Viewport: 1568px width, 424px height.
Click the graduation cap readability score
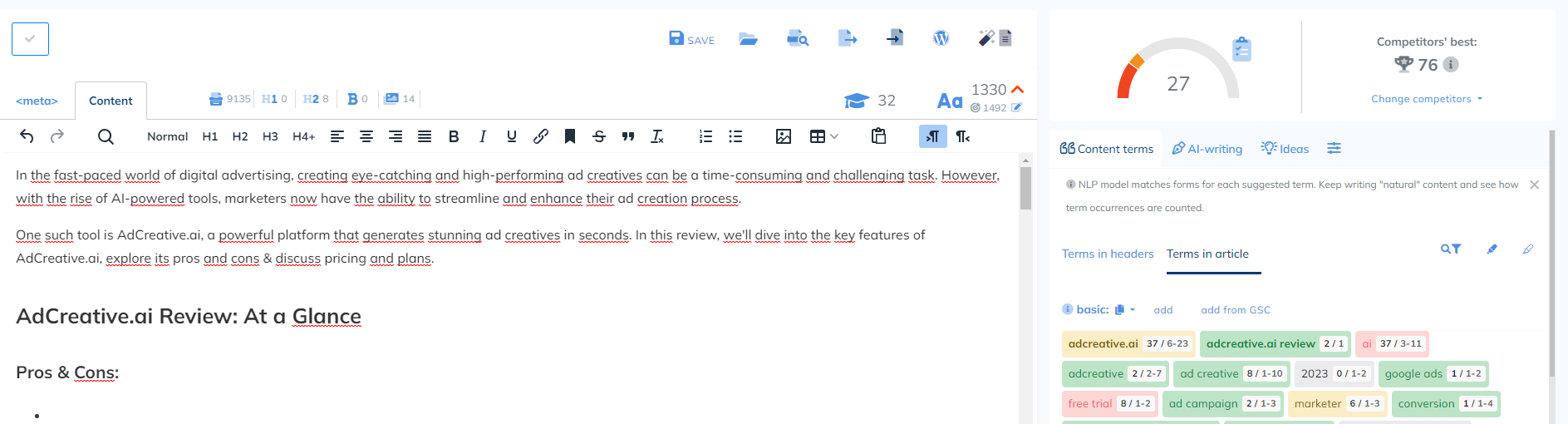click(869, 101)
